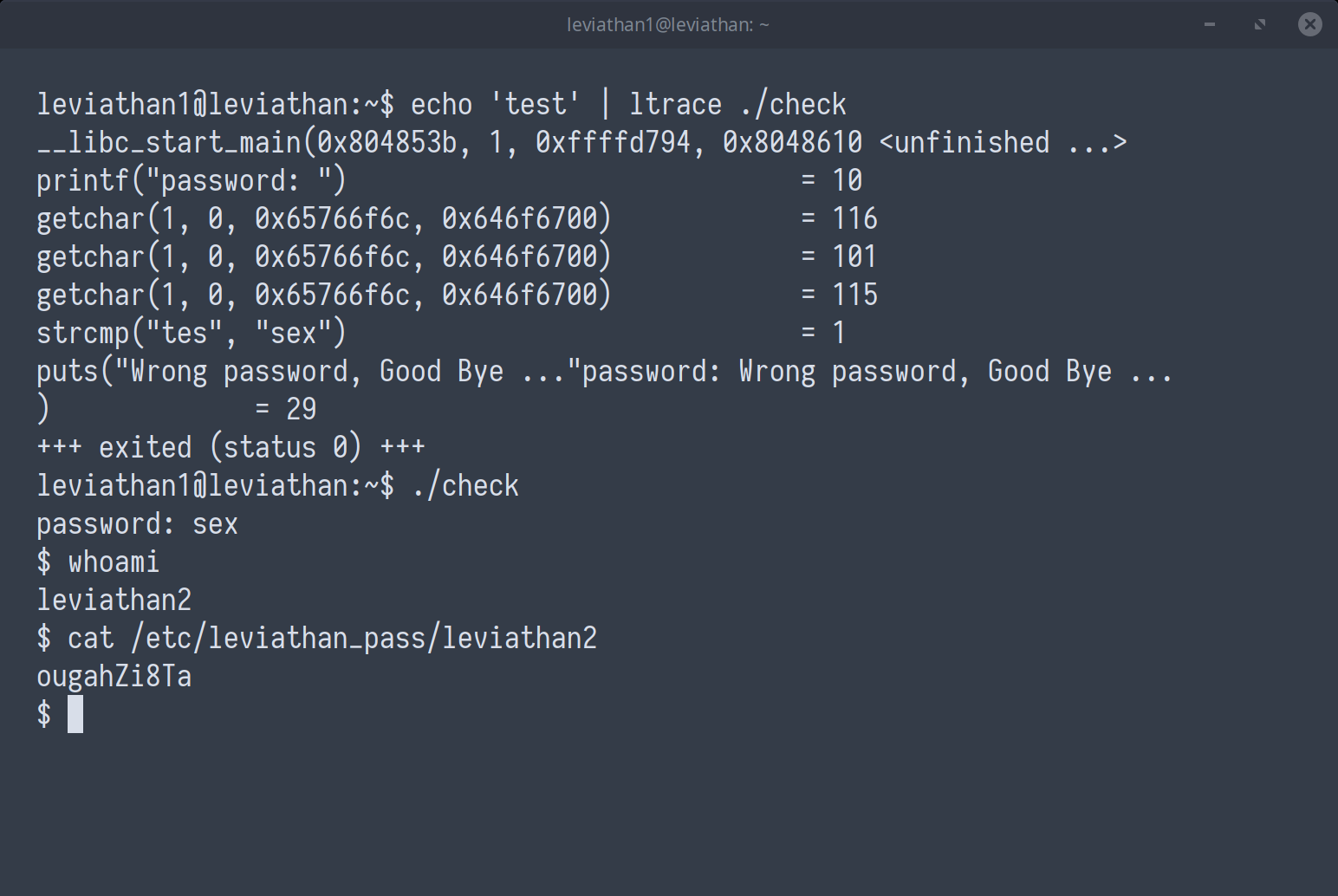
Task: Click the 'whoami' command text
Action: [x=114, y=562]
